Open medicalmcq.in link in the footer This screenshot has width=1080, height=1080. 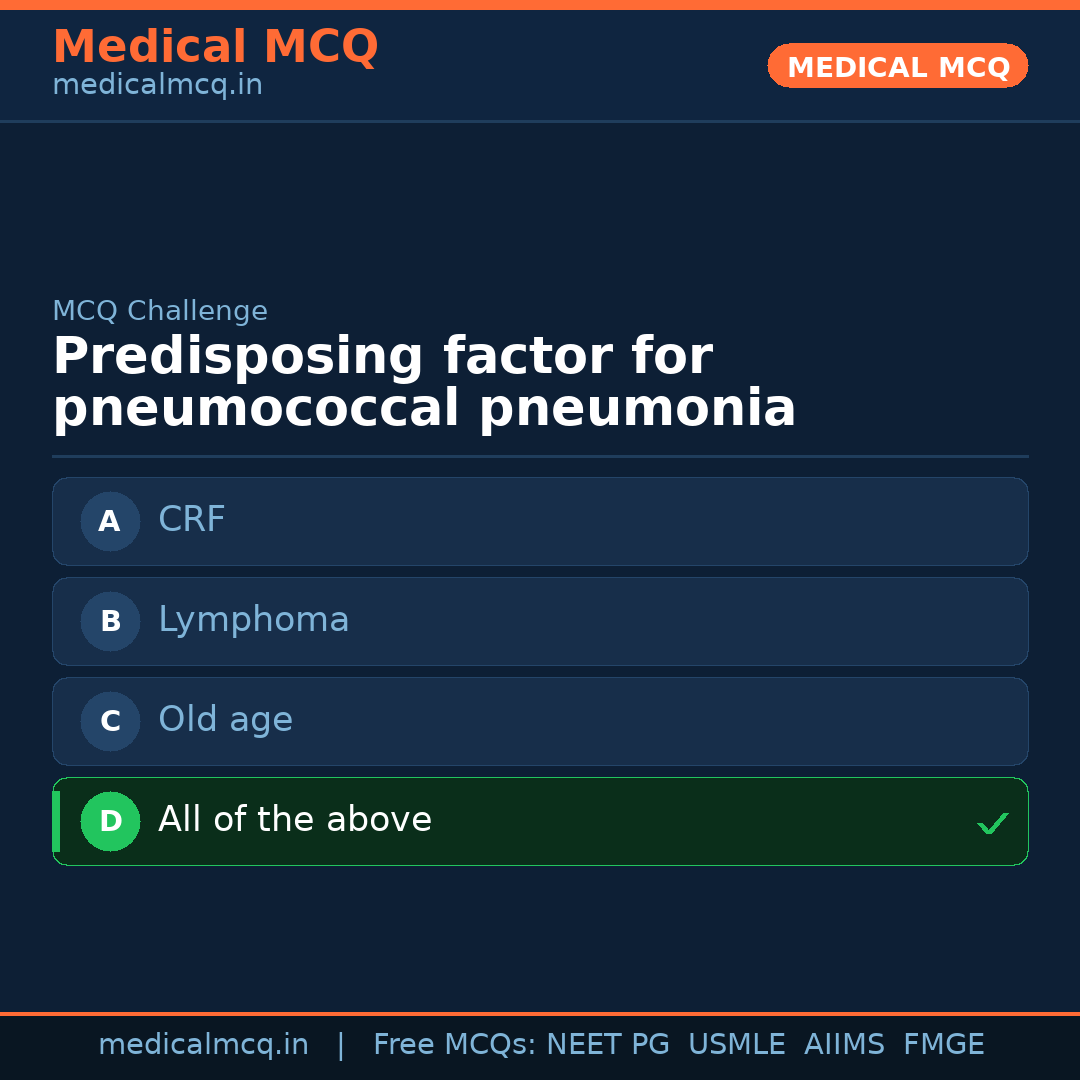tap(203, 1045)
